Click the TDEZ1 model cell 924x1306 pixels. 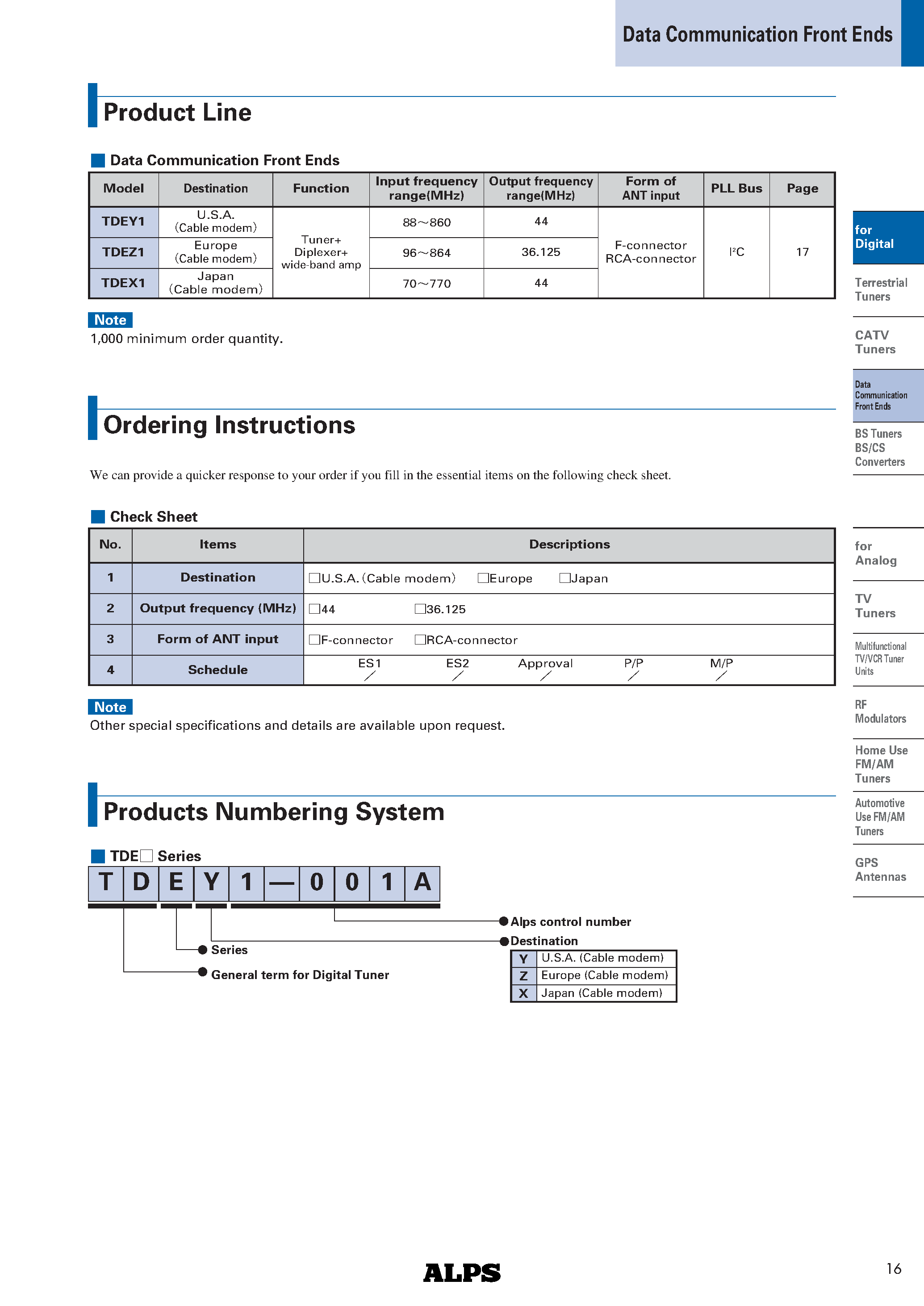point(123,252)
